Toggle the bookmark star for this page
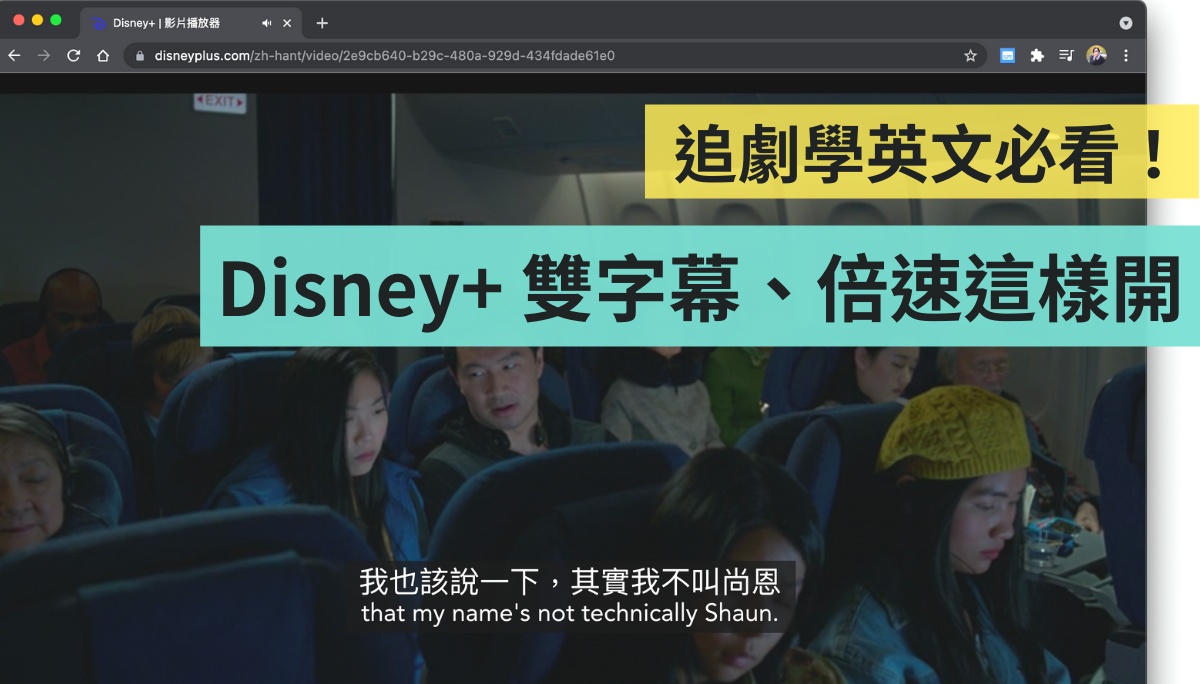The height and width of the screenshot is (684, 1200). point(970,56)
